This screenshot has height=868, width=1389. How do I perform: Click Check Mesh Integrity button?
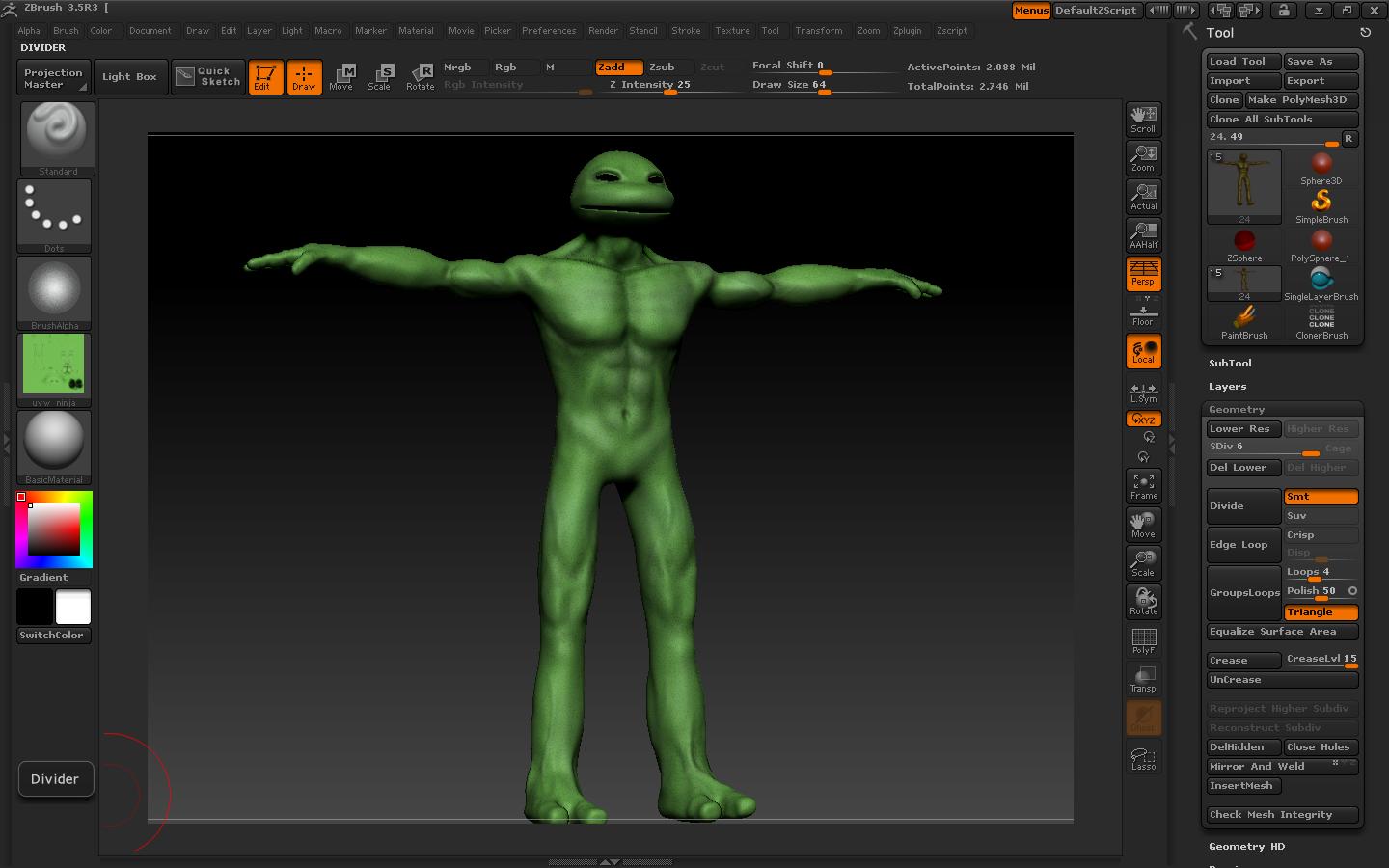coord(1282,815)
